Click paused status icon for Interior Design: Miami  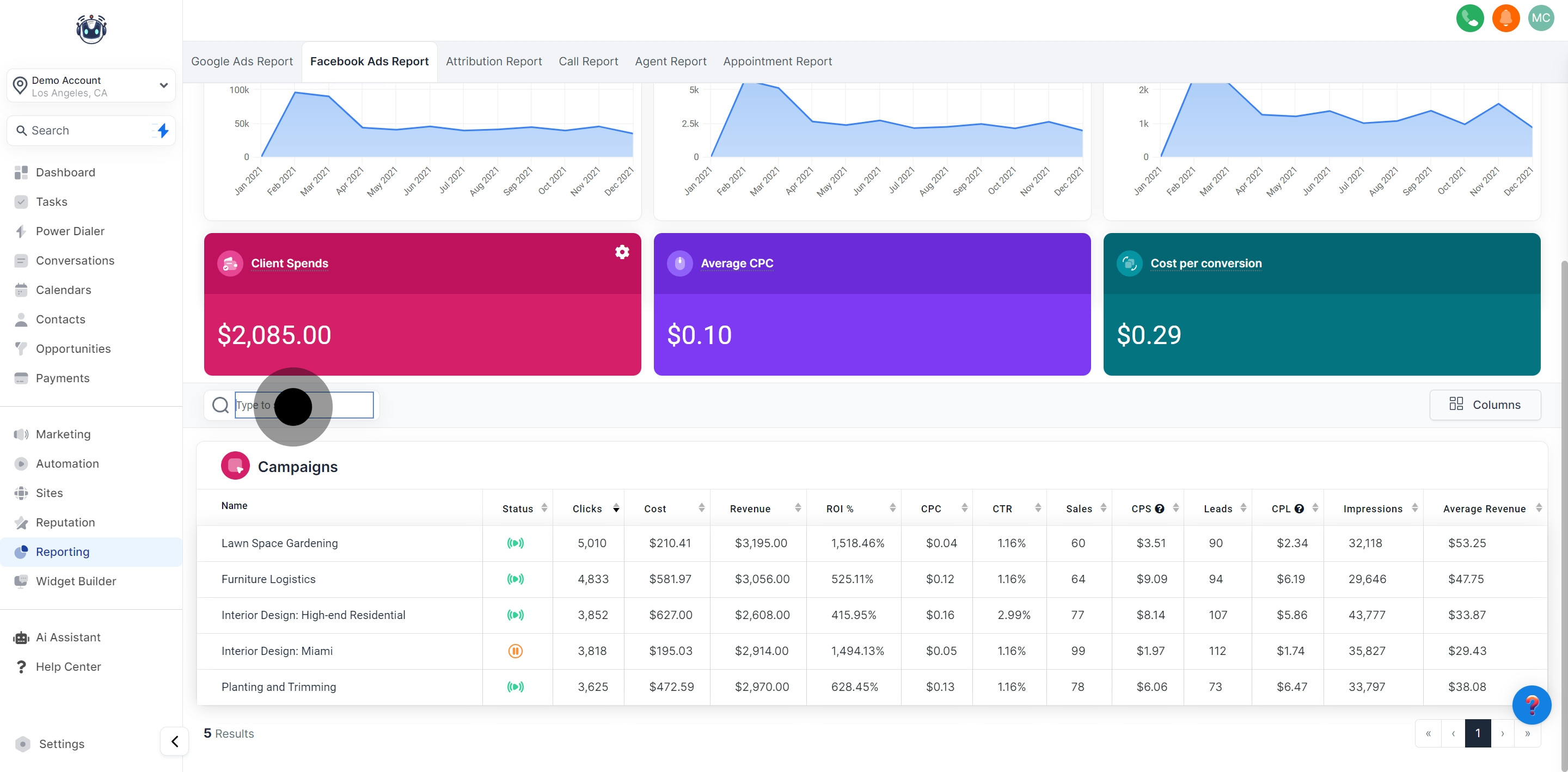[515, 651]
